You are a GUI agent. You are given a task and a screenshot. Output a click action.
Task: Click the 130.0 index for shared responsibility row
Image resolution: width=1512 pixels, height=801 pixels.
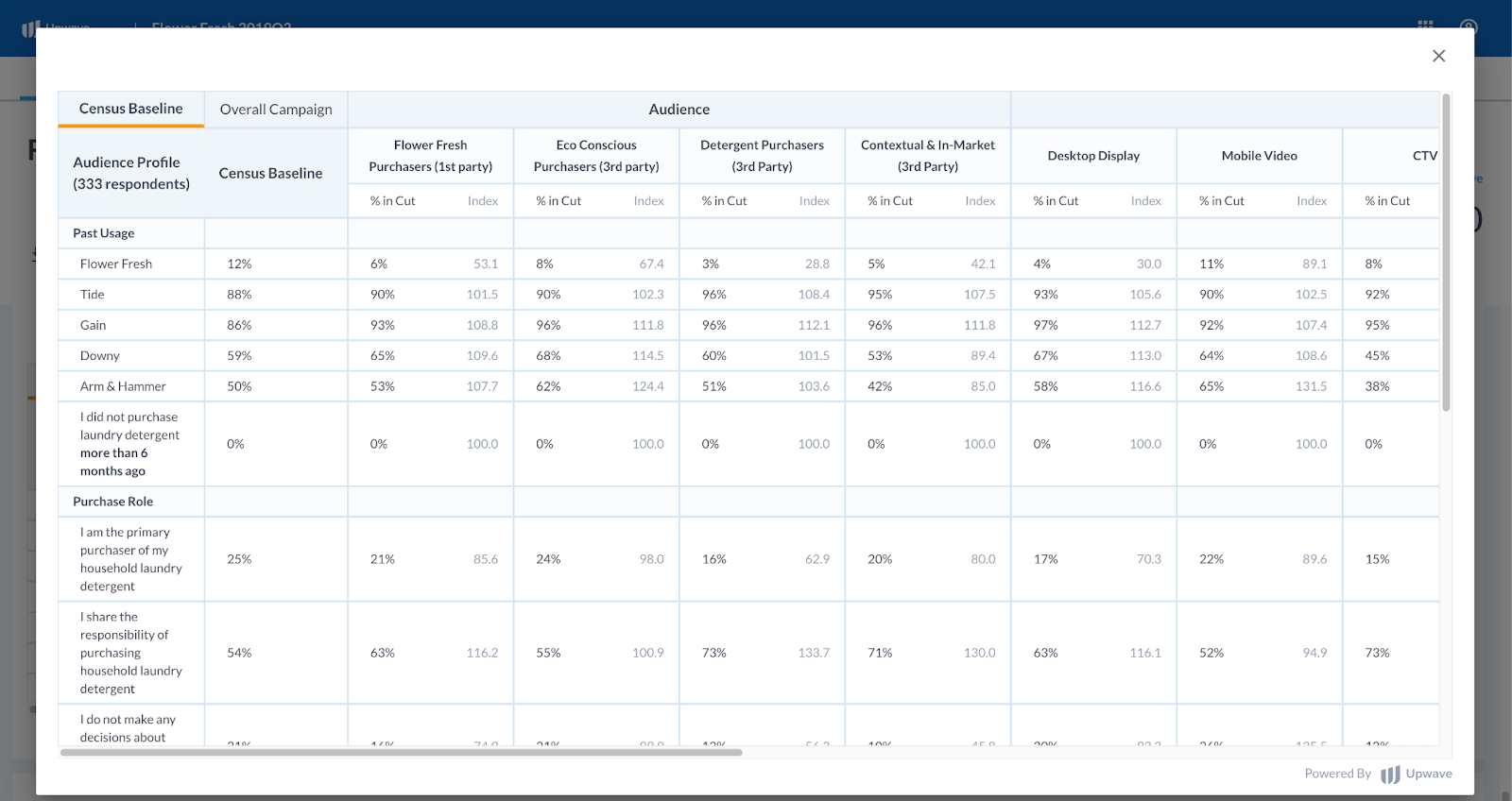pyautogui.click(x=979, y=653)
